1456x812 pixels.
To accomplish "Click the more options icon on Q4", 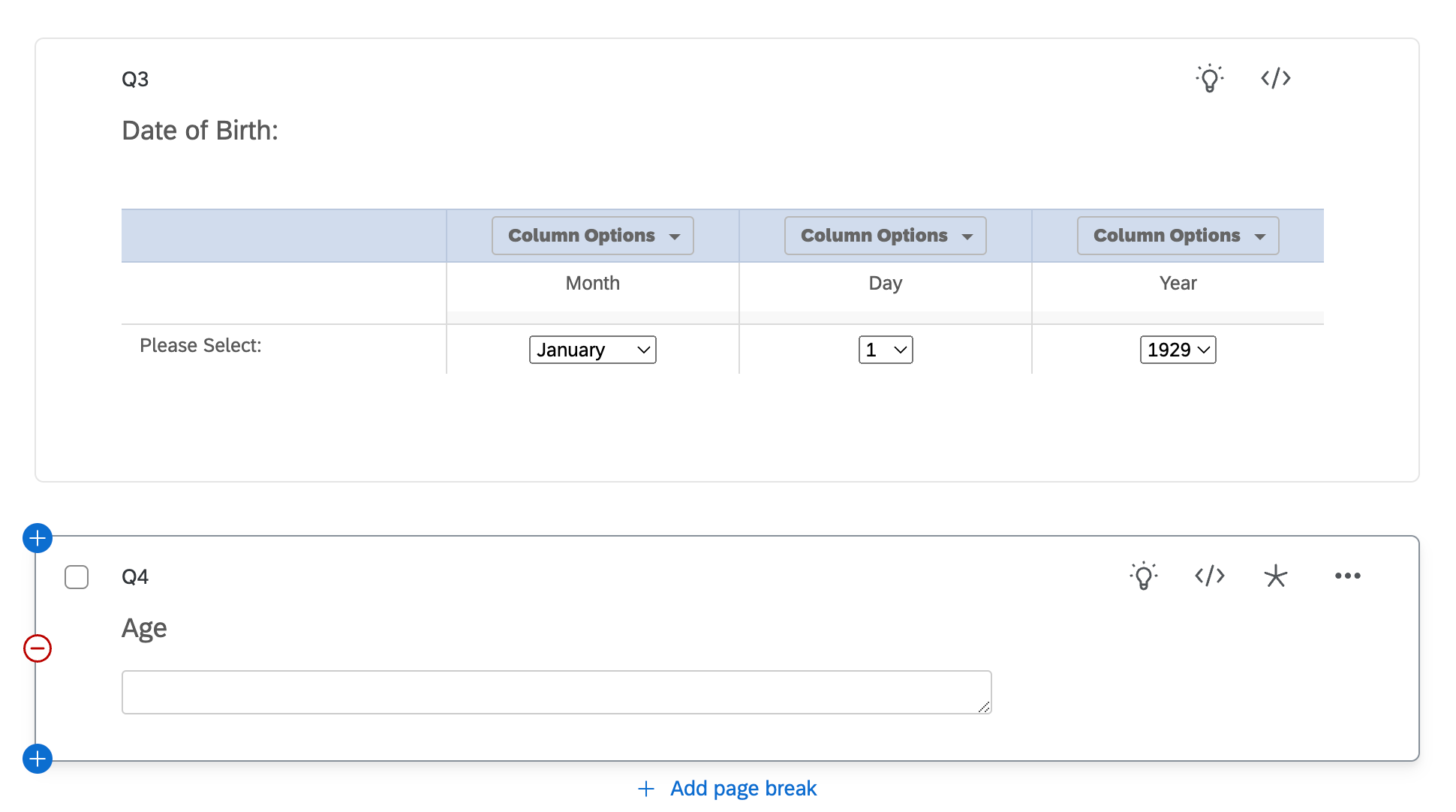I will pos(1347,576).
